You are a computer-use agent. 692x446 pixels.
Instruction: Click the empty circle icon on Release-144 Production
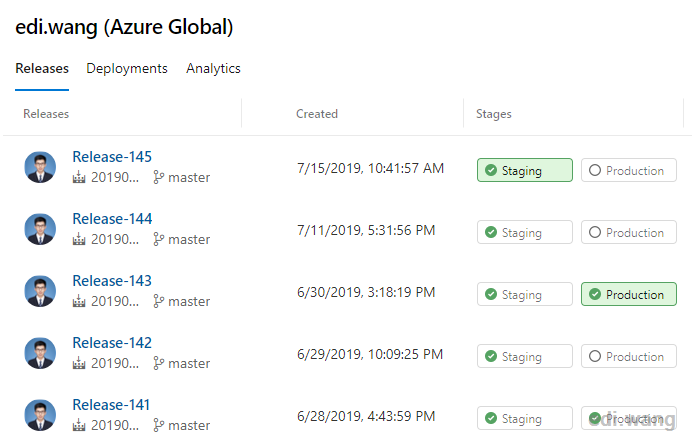pos(595,232)
